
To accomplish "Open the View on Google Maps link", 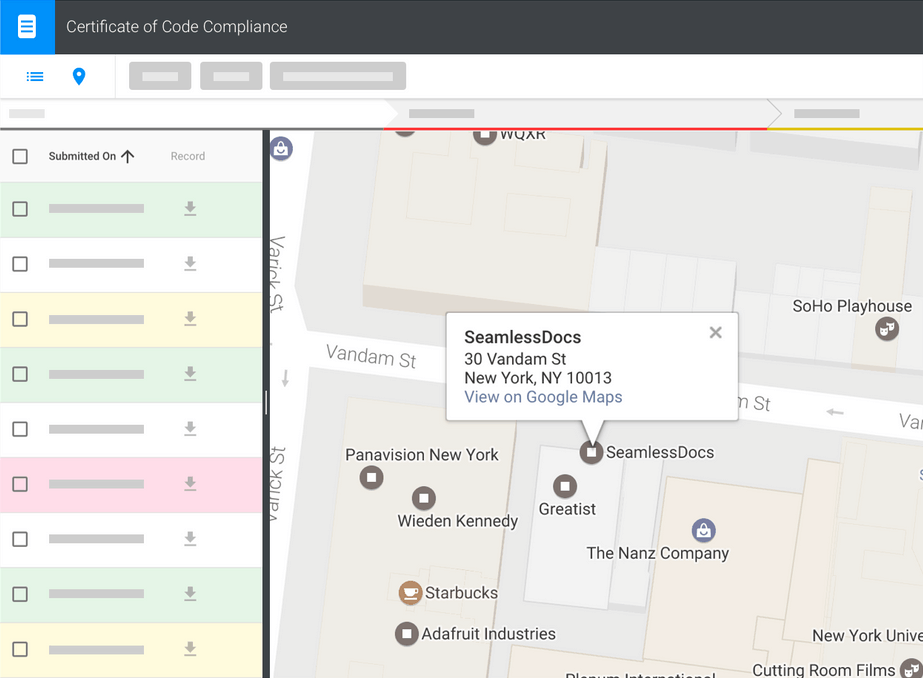I will [x=543, y=397].
